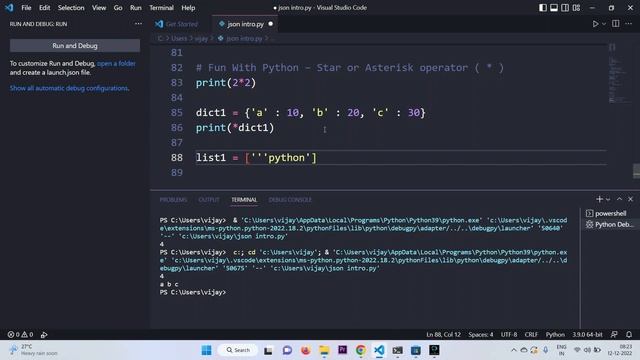Open Task View taskbar icon
Viewport: 640px width, 360px height.
[268, 350]
